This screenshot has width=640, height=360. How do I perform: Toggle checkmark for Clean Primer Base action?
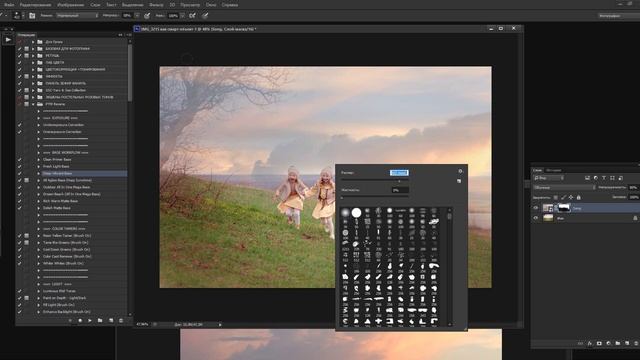20,160
